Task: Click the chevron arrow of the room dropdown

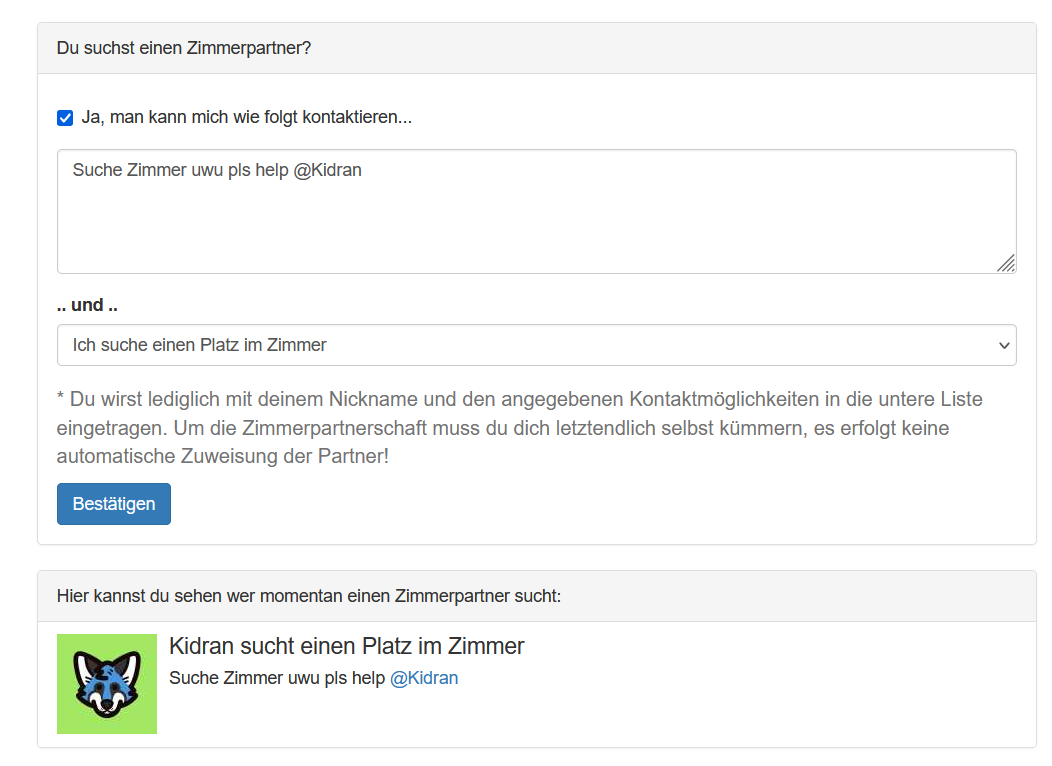Action: tap(1004, 345)
